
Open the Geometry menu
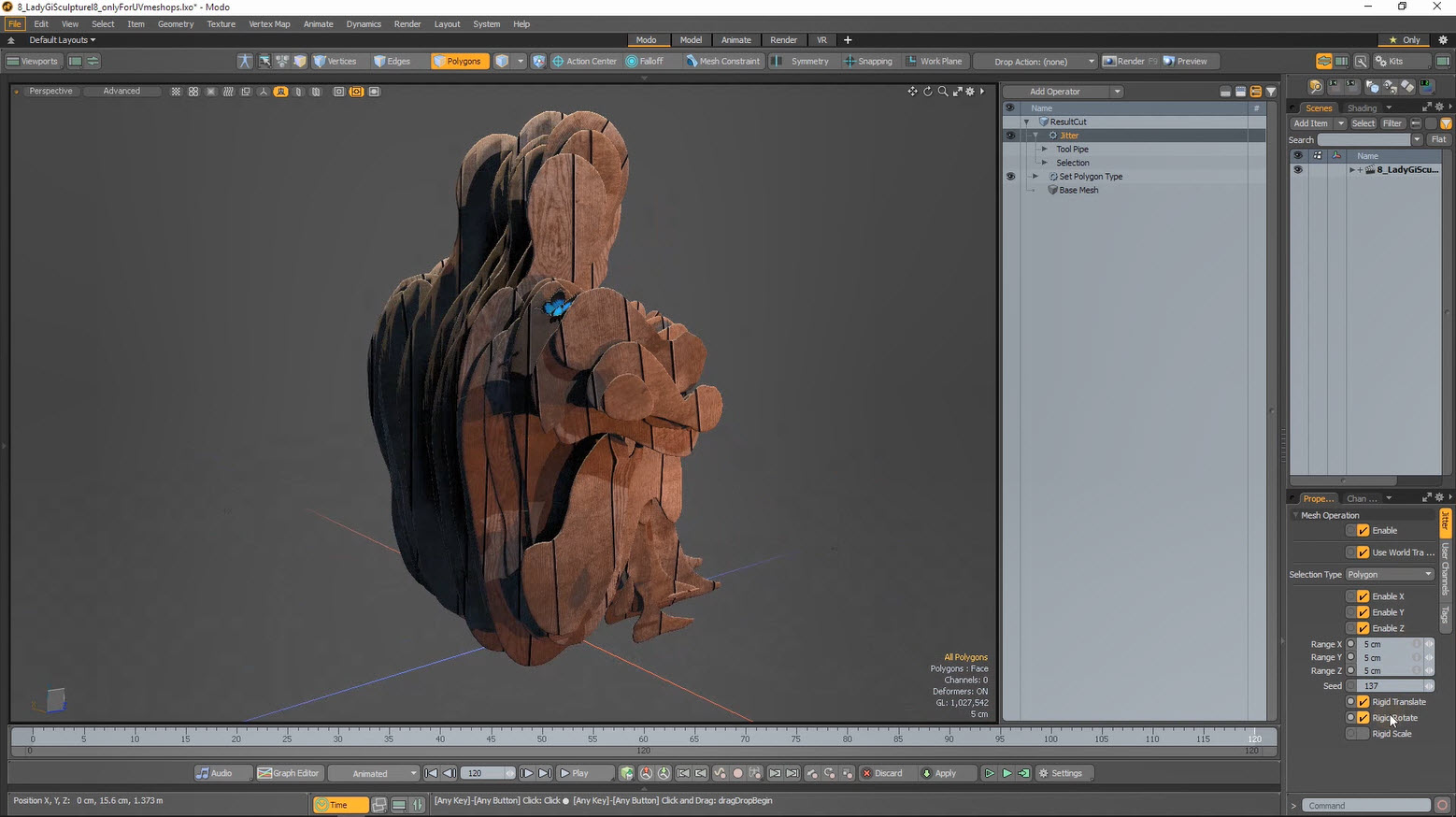(176, 23)
